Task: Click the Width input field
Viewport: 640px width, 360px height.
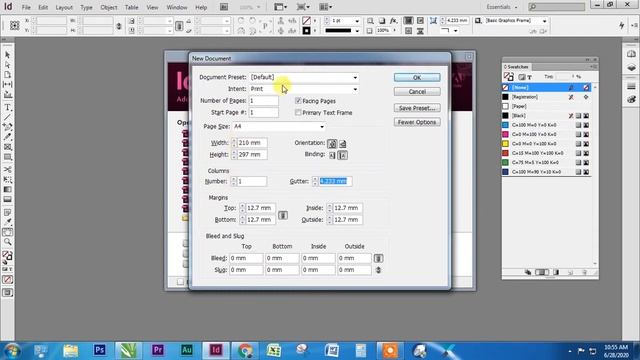Action: tap(252, 143)
